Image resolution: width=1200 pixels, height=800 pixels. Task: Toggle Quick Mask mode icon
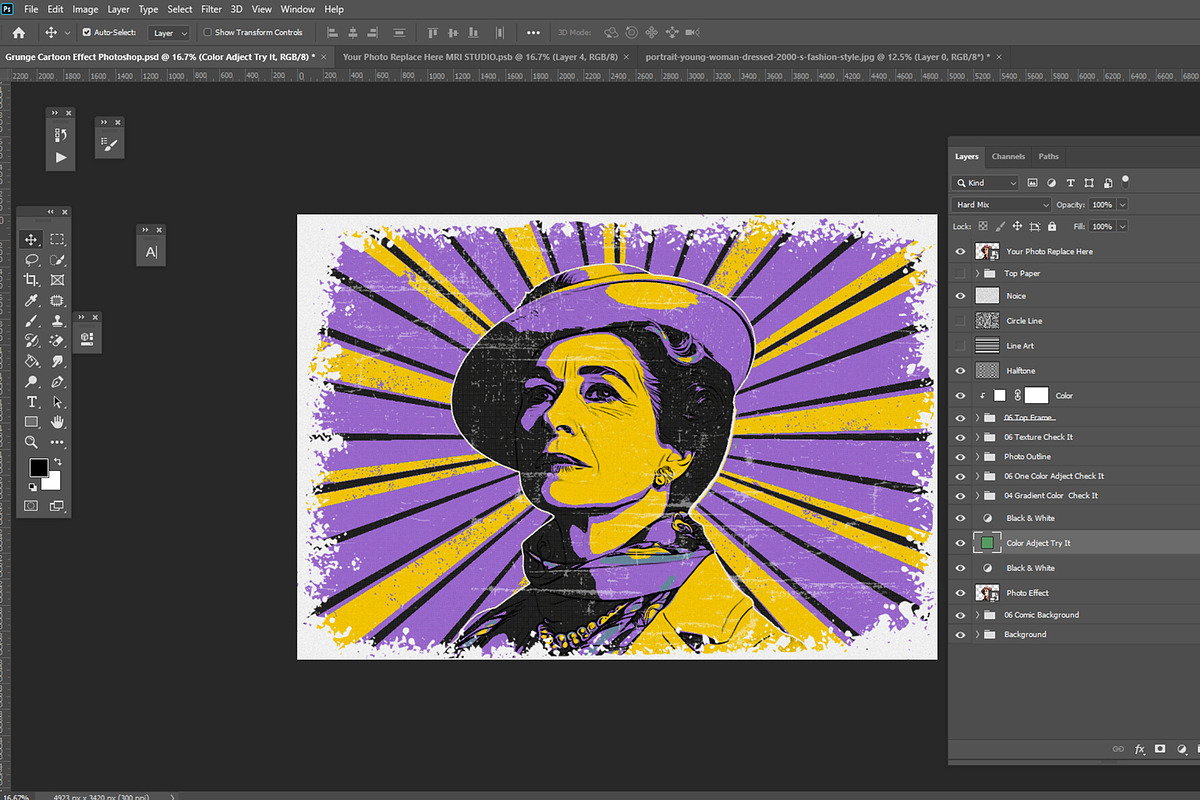[x=31, y=506]
